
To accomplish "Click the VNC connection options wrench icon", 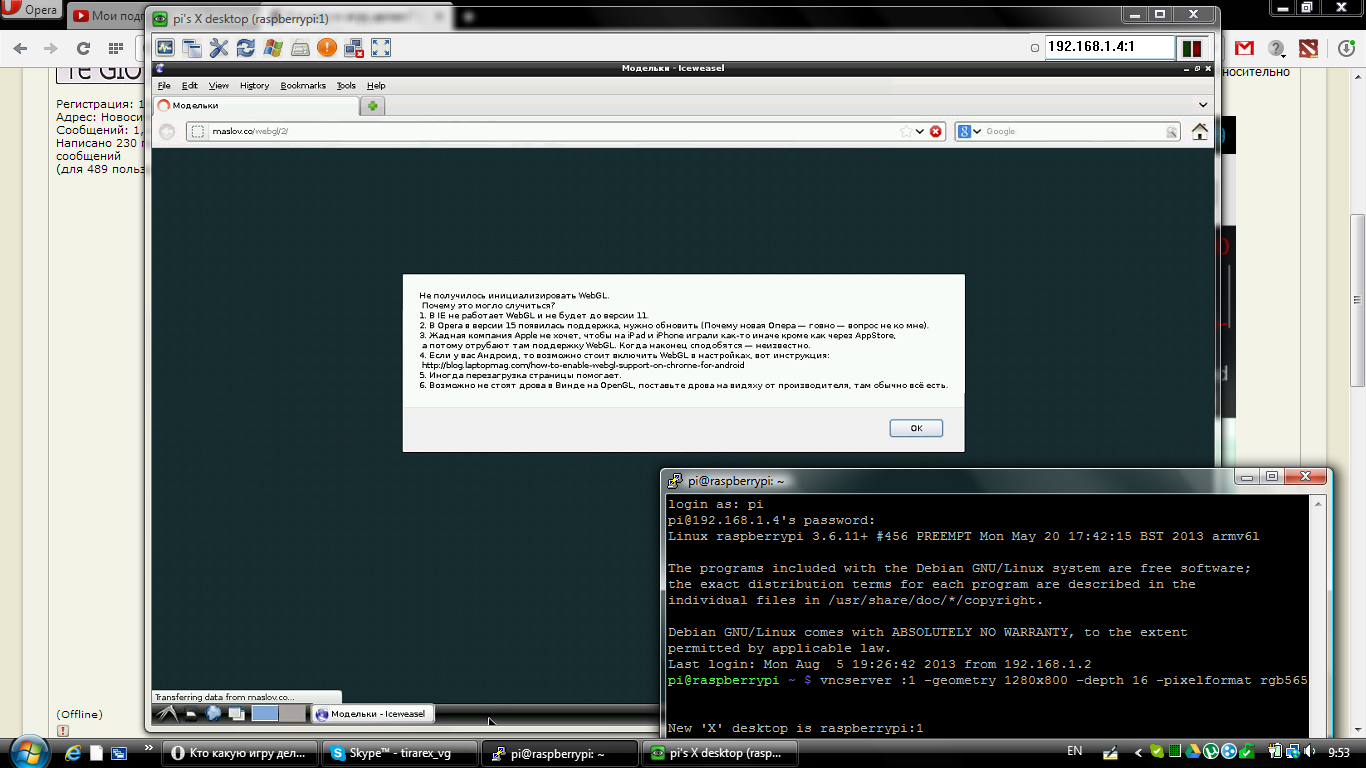I will coord(219,48).
